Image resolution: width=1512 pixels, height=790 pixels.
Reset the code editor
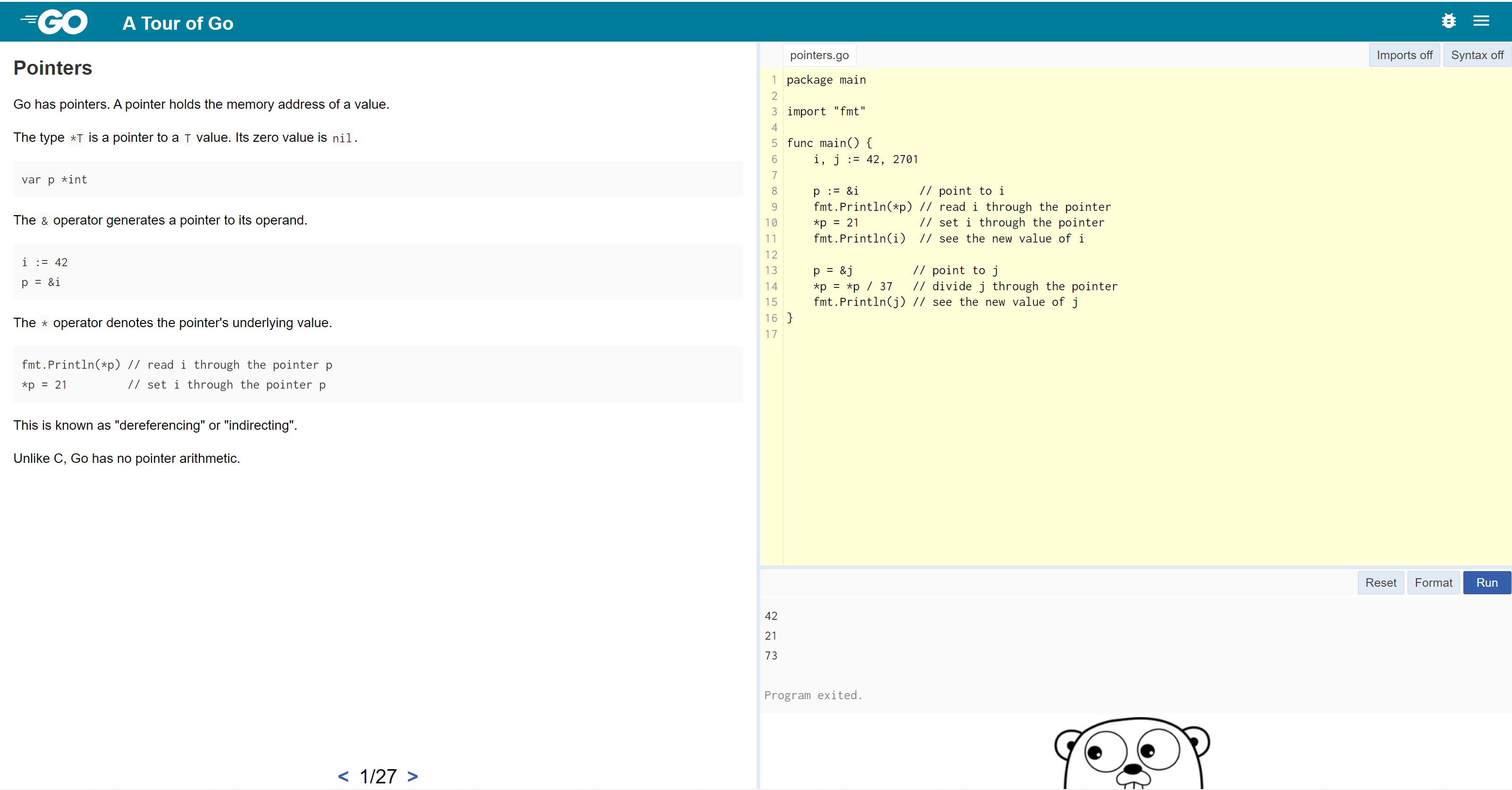(x=1380, y=582)
